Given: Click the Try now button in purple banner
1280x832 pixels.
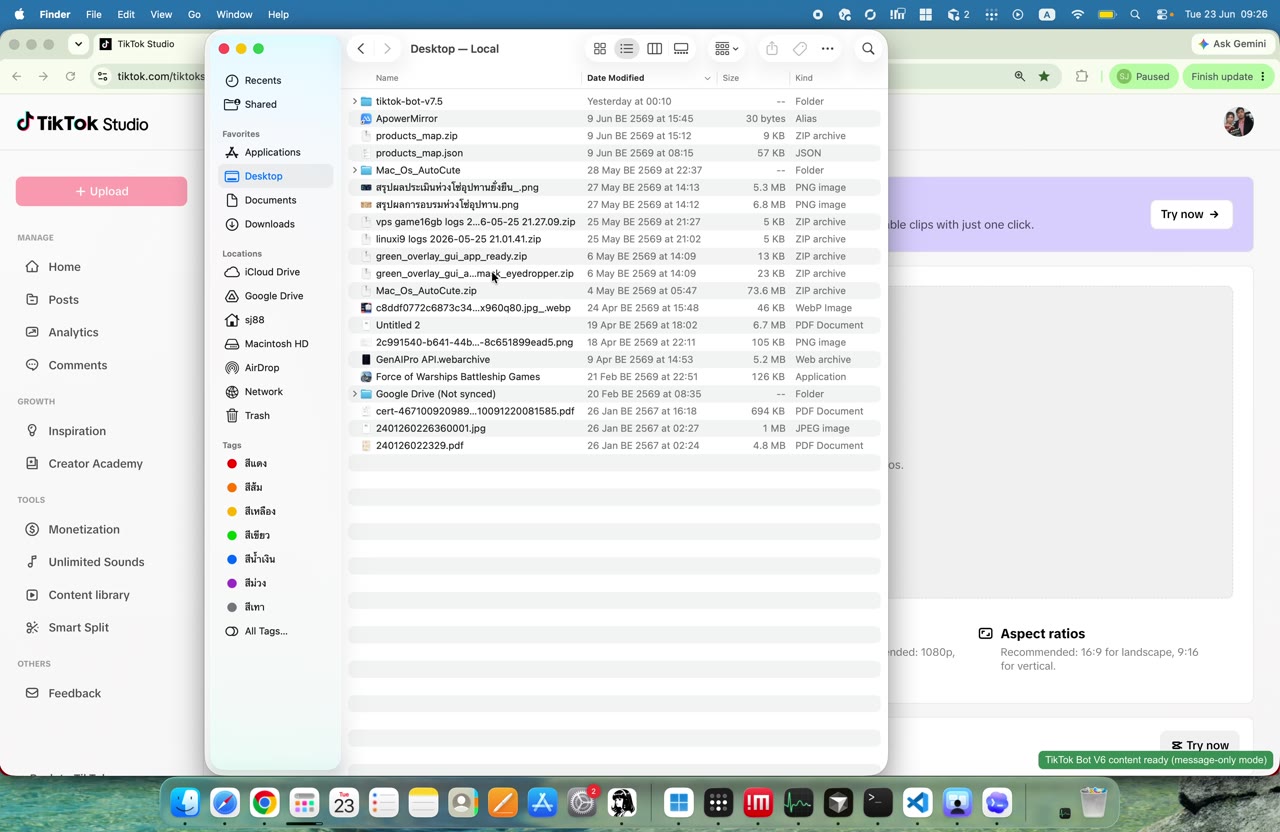Looking at the screenshot, I should pos(1190,214).
